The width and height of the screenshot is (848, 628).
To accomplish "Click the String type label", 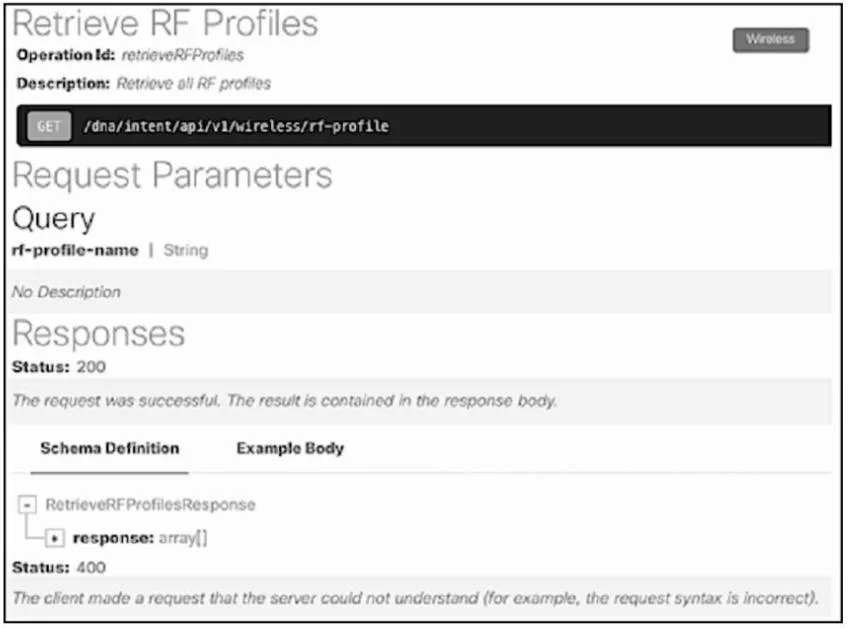I will [186, 250].
